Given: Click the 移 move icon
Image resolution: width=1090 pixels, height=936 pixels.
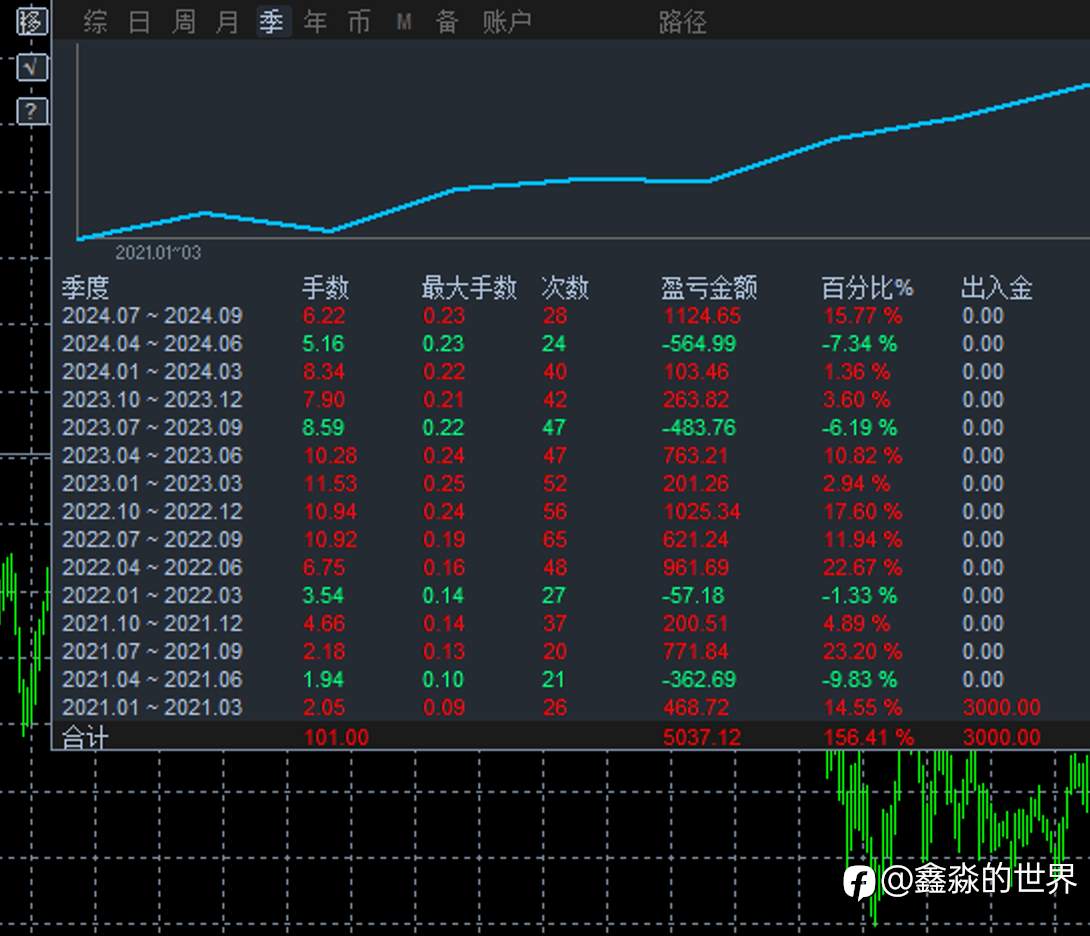Looking at the screenshot, I should tap(32, 21).
